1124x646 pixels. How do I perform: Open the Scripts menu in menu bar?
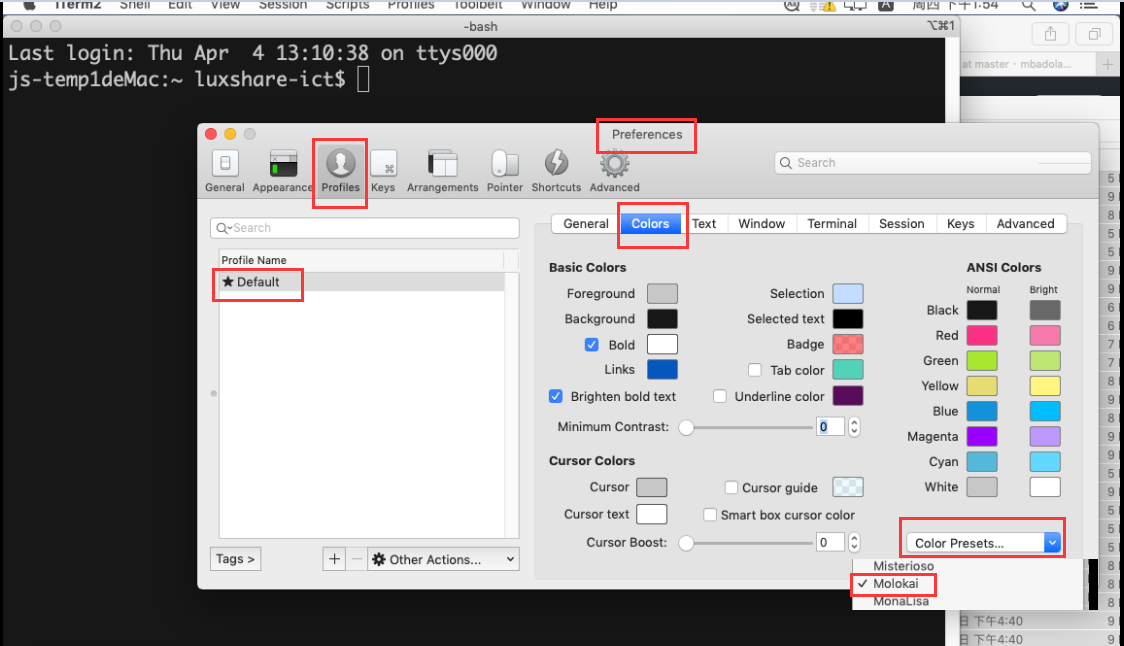point(348,5)
